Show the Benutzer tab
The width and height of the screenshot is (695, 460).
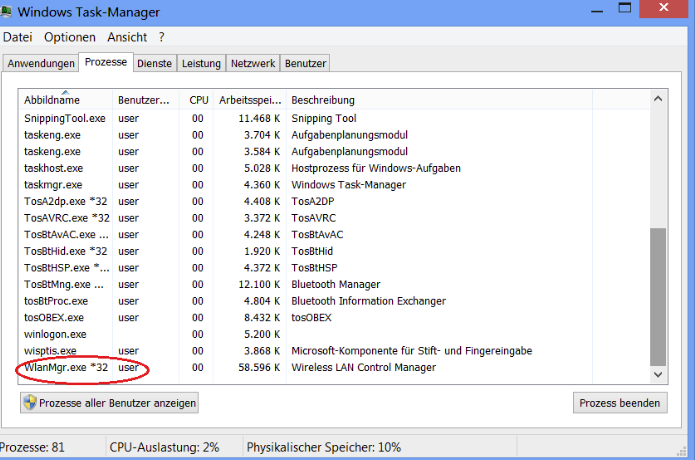tap(305, 63)
